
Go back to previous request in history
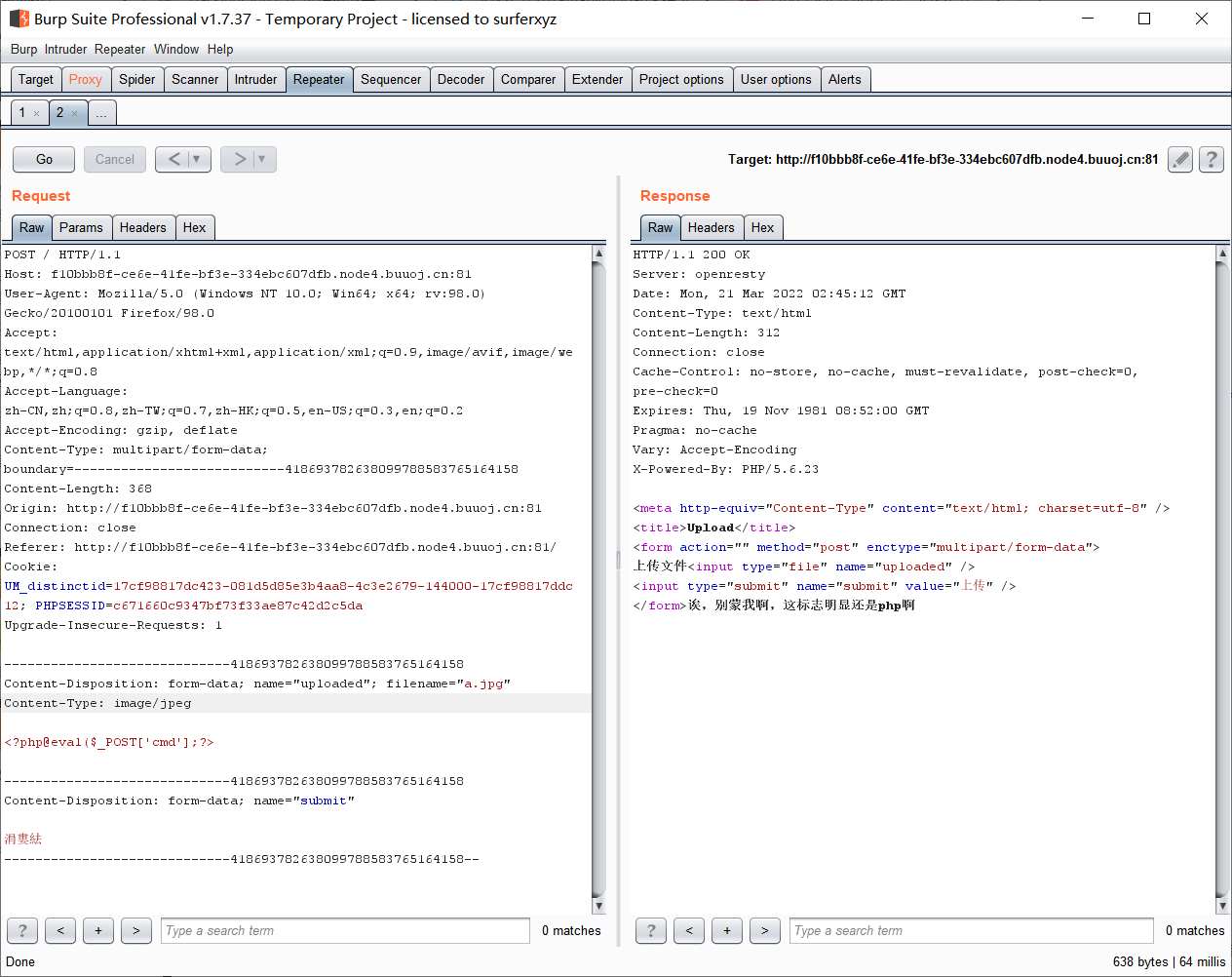pos(173,159)
